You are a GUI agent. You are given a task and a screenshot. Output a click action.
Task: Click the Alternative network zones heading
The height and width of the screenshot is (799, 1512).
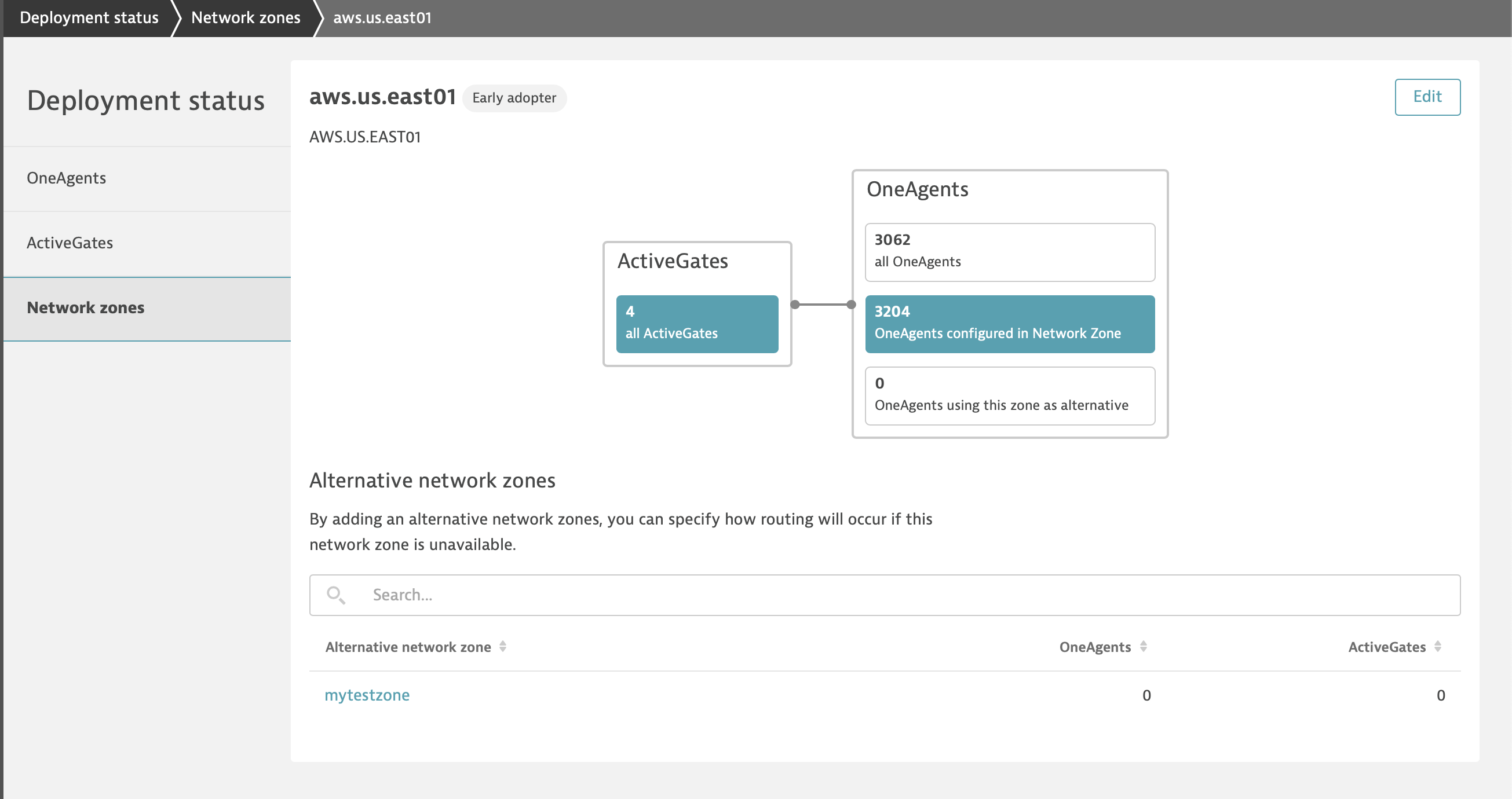(432, 480)
